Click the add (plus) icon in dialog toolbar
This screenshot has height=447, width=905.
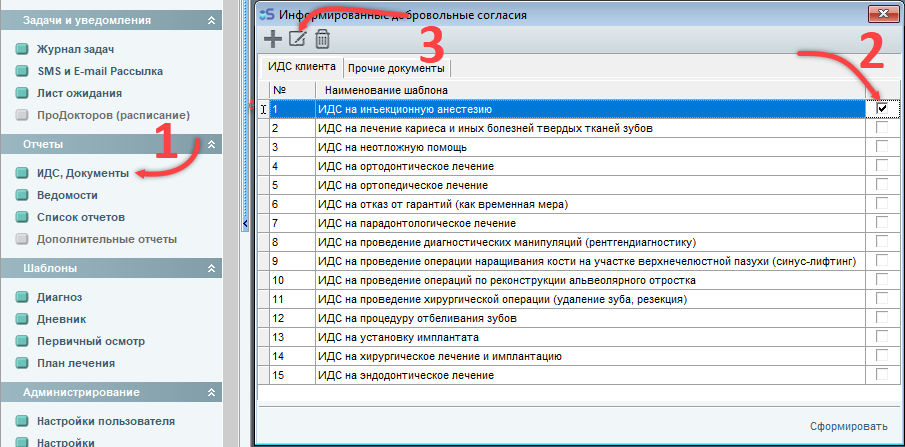272,39
